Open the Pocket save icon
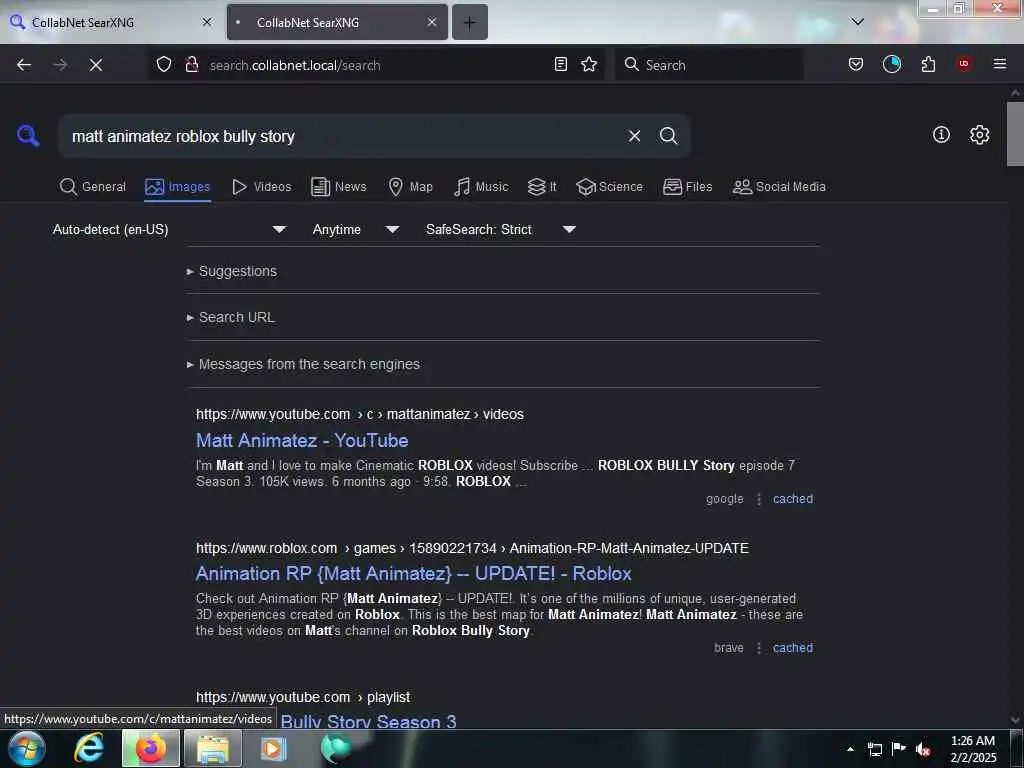 pyautogui.click(x=856, y=64)
